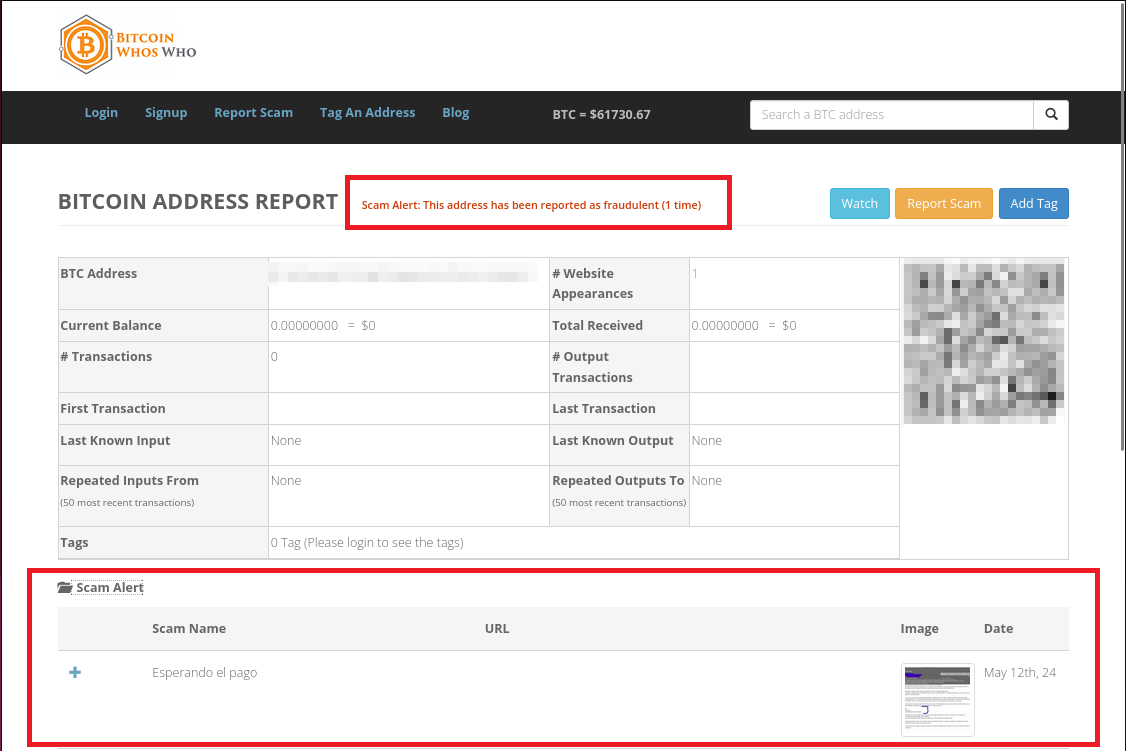
Task: Open the scam screenshot thumbnail
Action: click(x=937, y=699)
